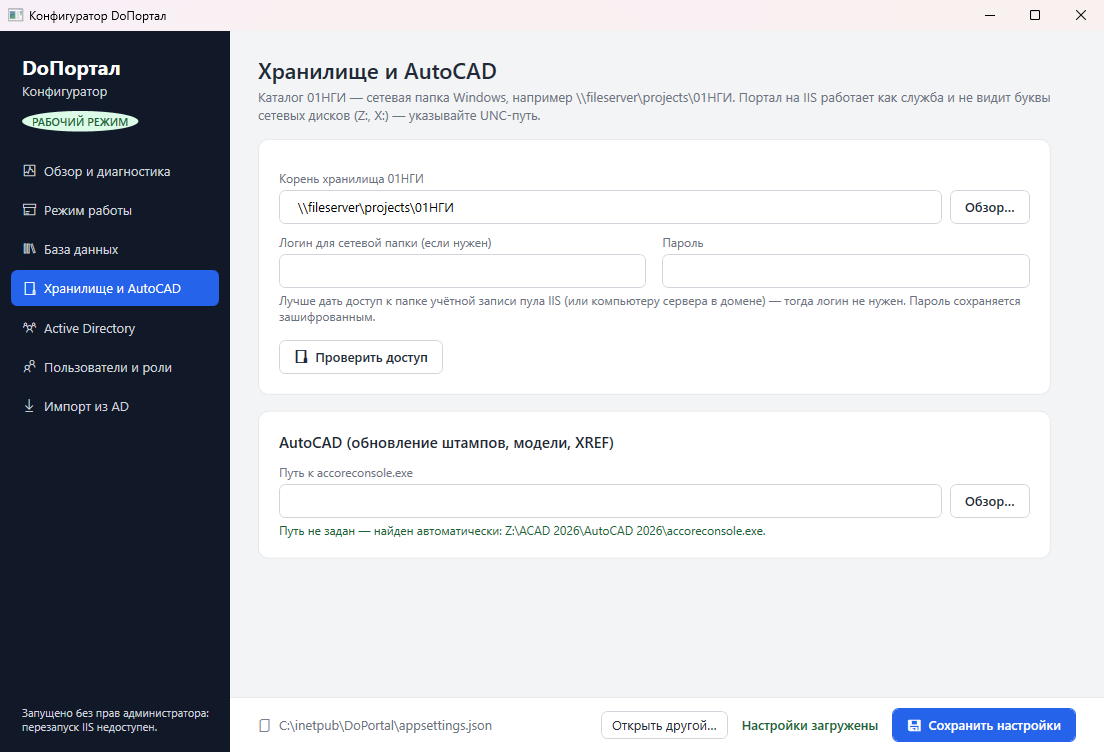1104x752 pixels.
Task: Go to the База данных section
Action: coord(115,249)
